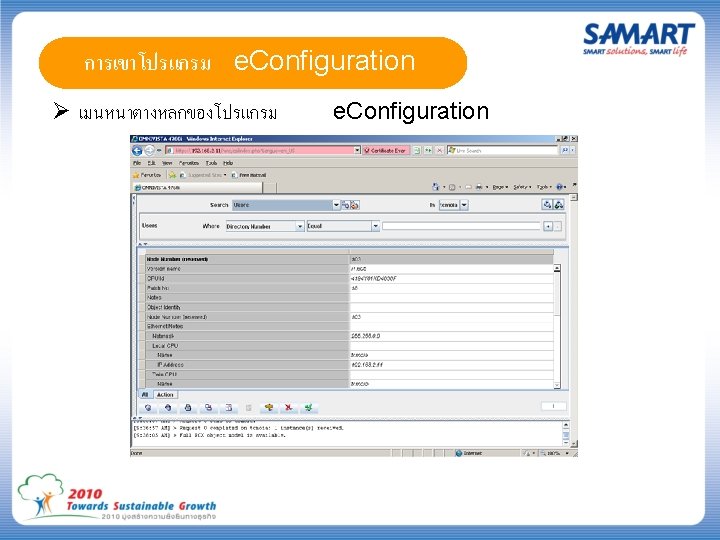Click the page number field beside action toolbar
Viewport: 720px width, 540px height.
(x=554, y=406)
